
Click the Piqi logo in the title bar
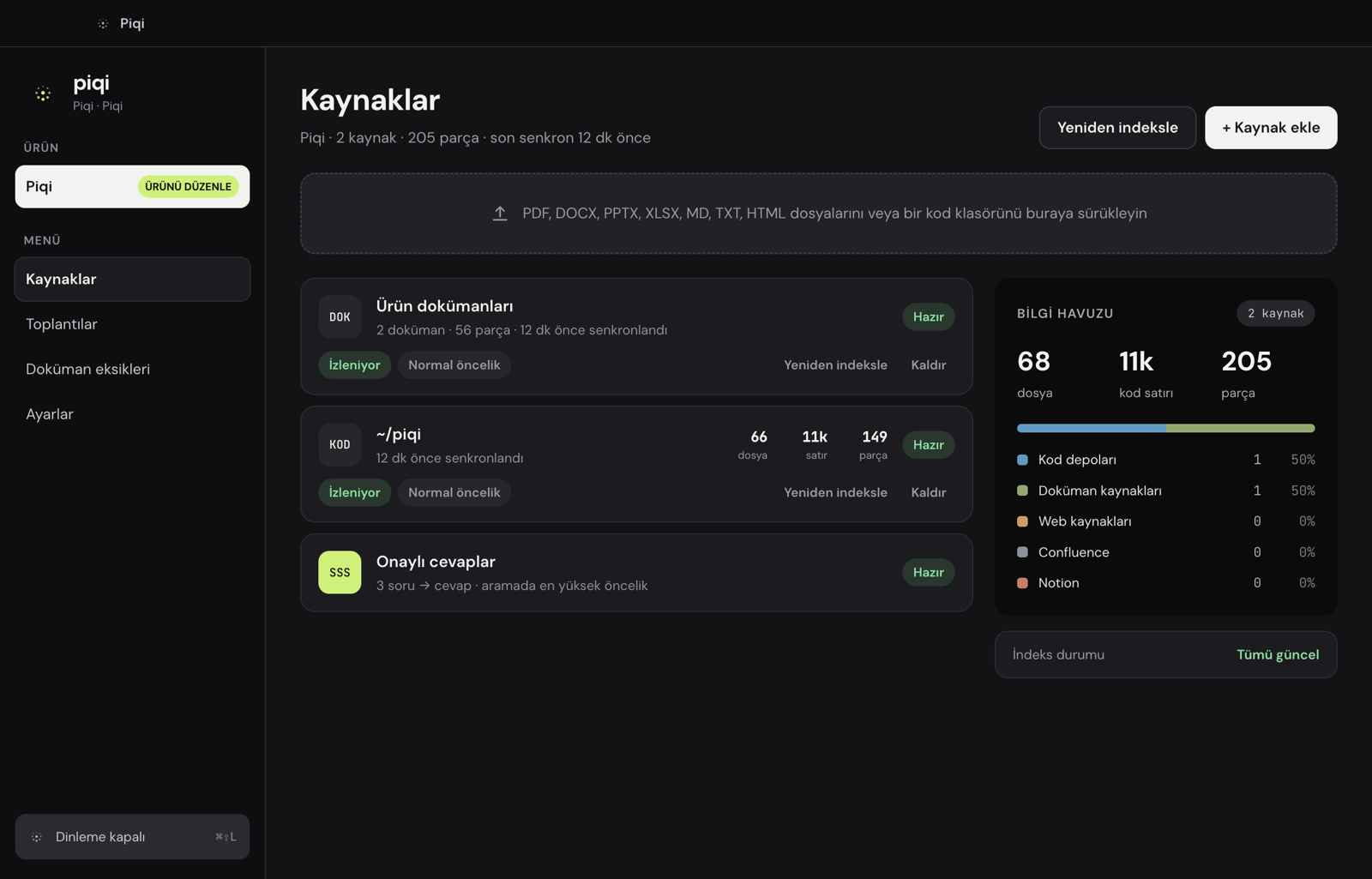click(103, 24)
